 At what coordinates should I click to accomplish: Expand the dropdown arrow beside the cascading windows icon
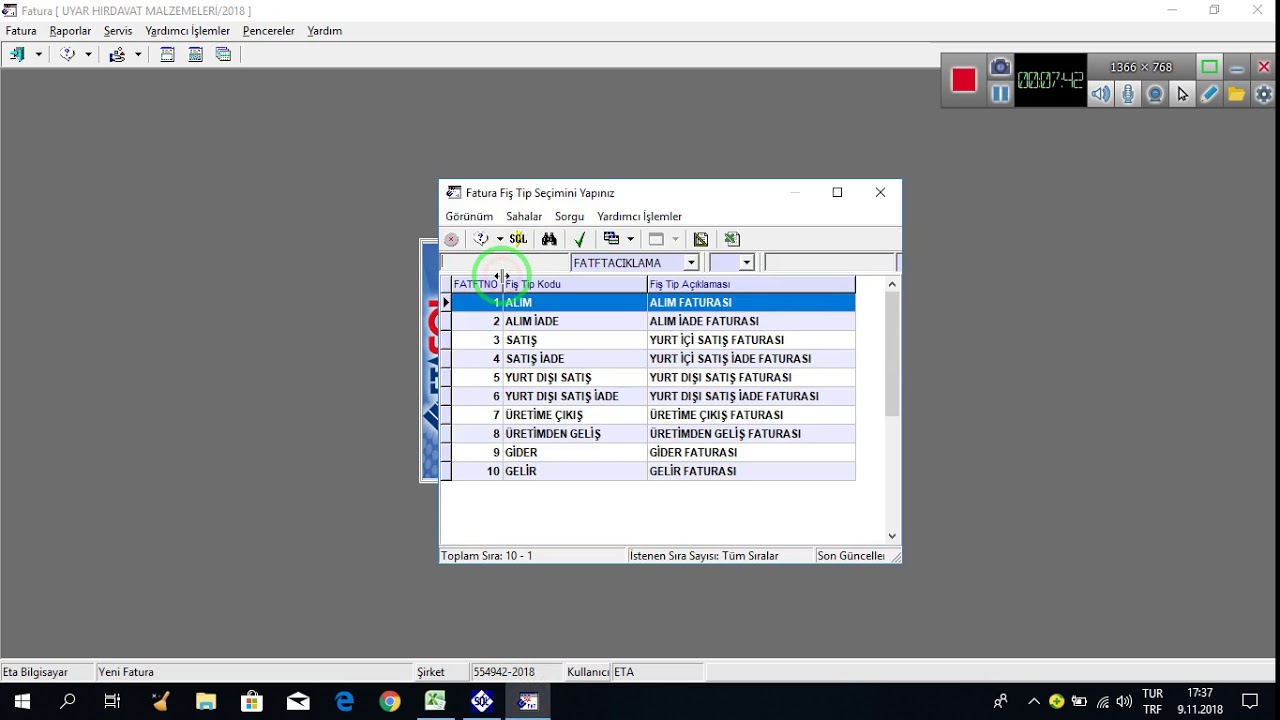click(630, 239)
